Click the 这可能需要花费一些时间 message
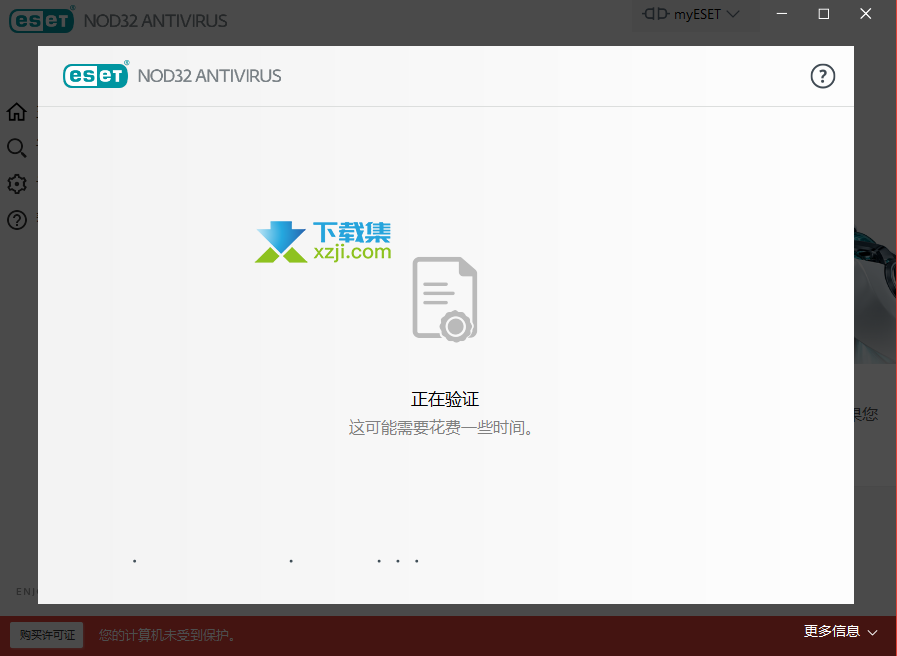 441,427
